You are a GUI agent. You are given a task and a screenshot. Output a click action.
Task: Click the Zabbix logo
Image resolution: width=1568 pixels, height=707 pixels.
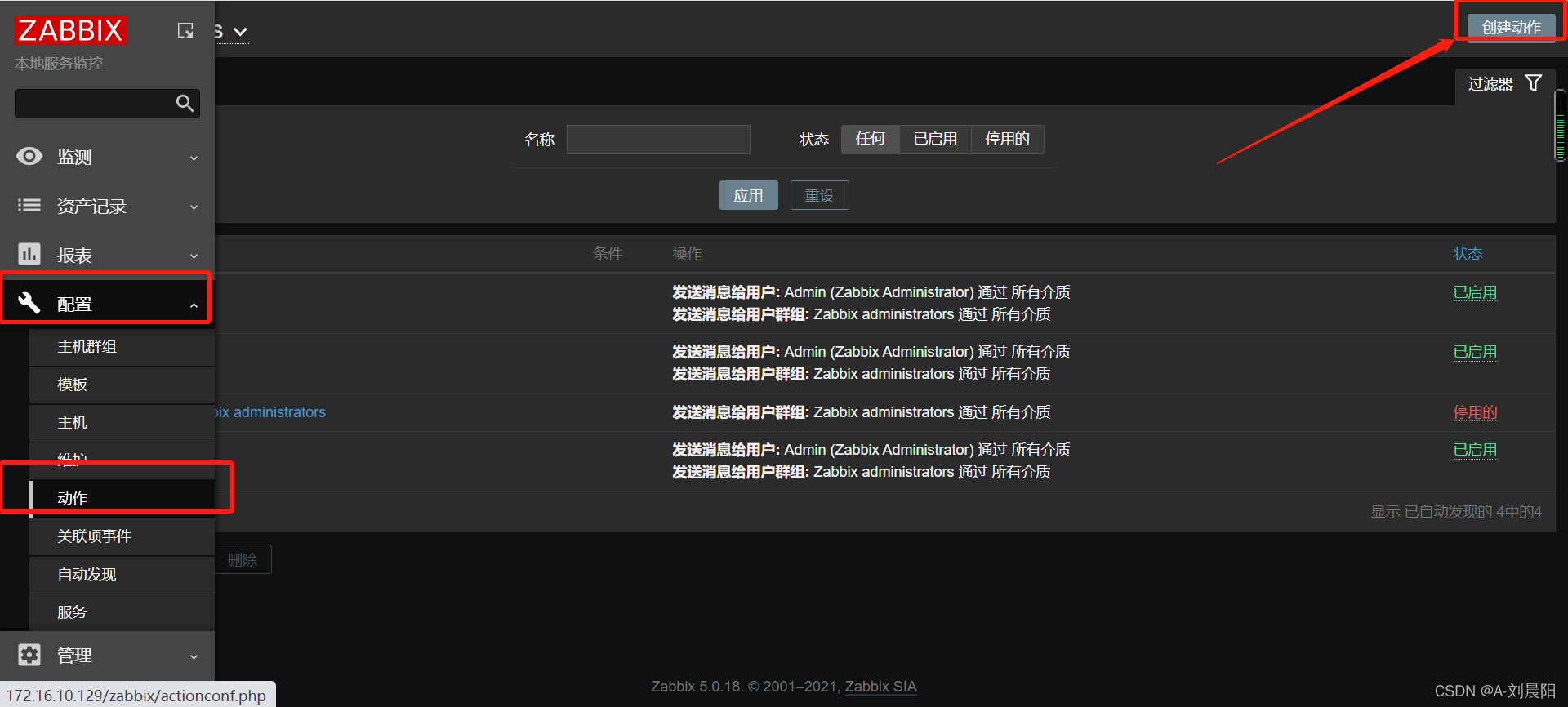click(x=70, y=30)
